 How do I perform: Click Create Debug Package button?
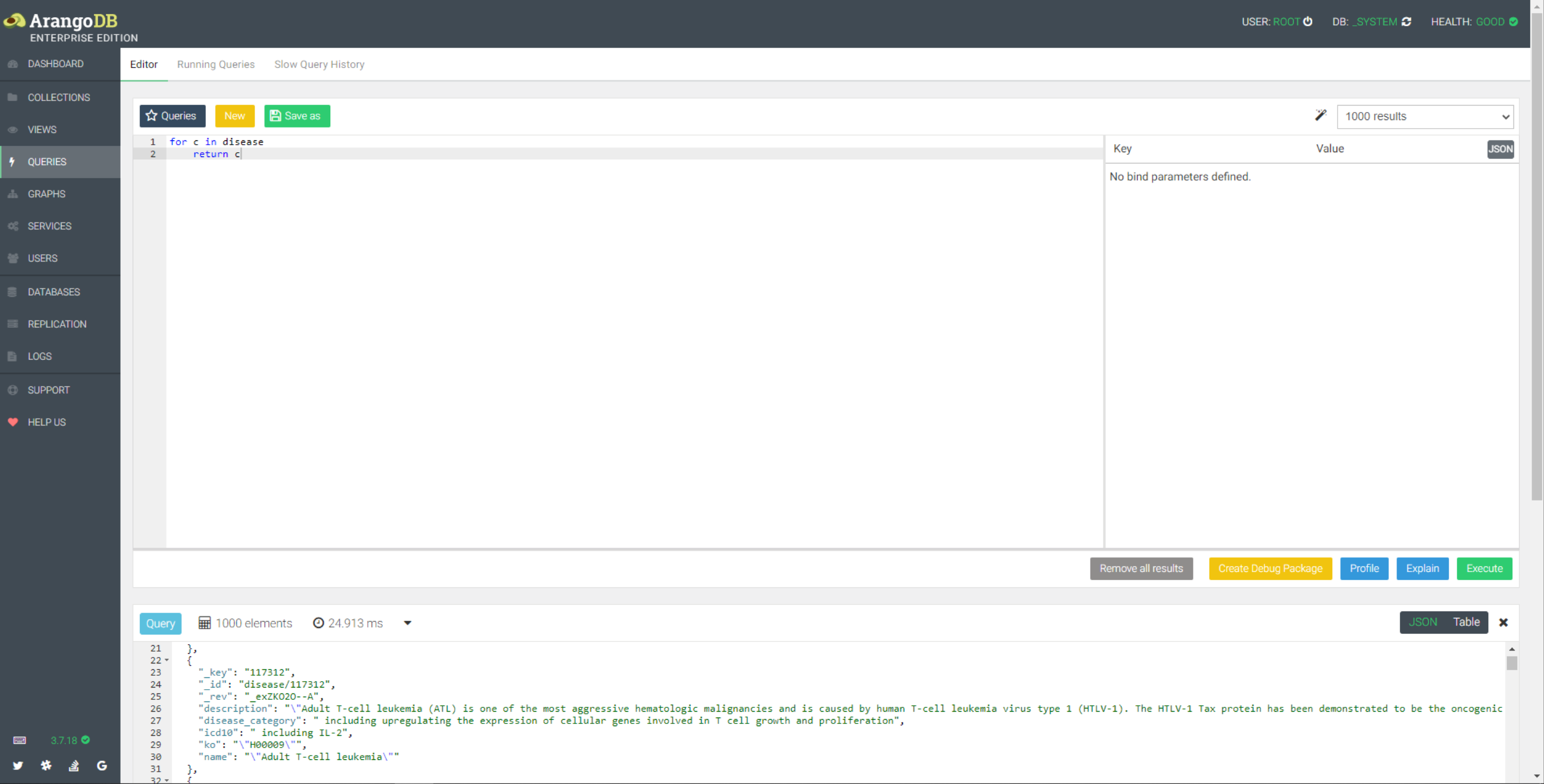point(1270,569)
